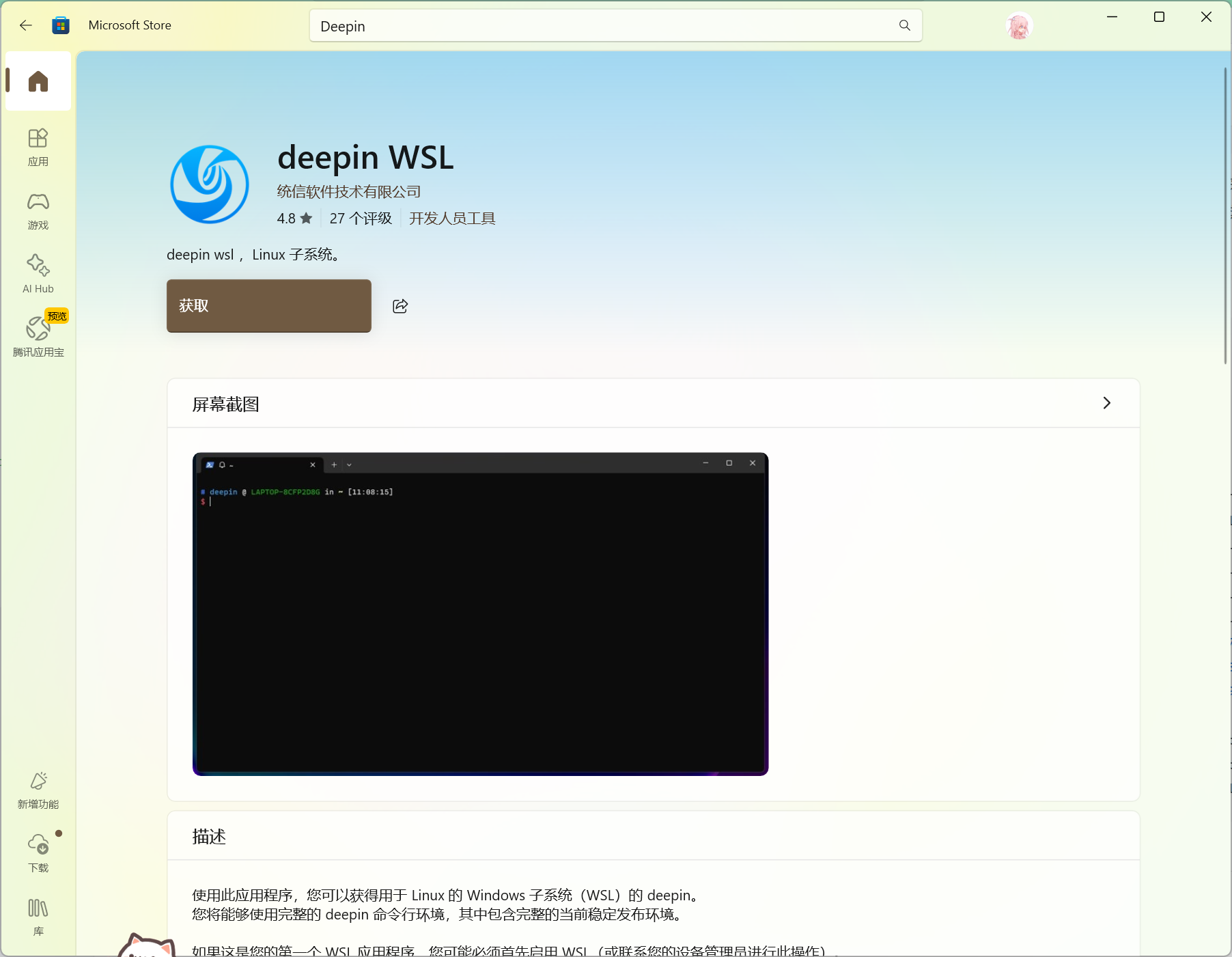Click the deepin WSL app logo

210,184
